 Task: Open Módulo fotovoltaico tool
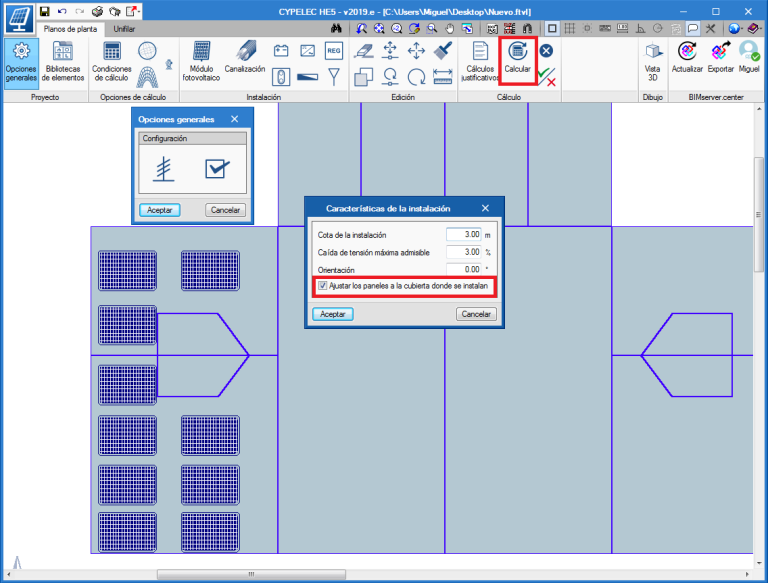202,59
